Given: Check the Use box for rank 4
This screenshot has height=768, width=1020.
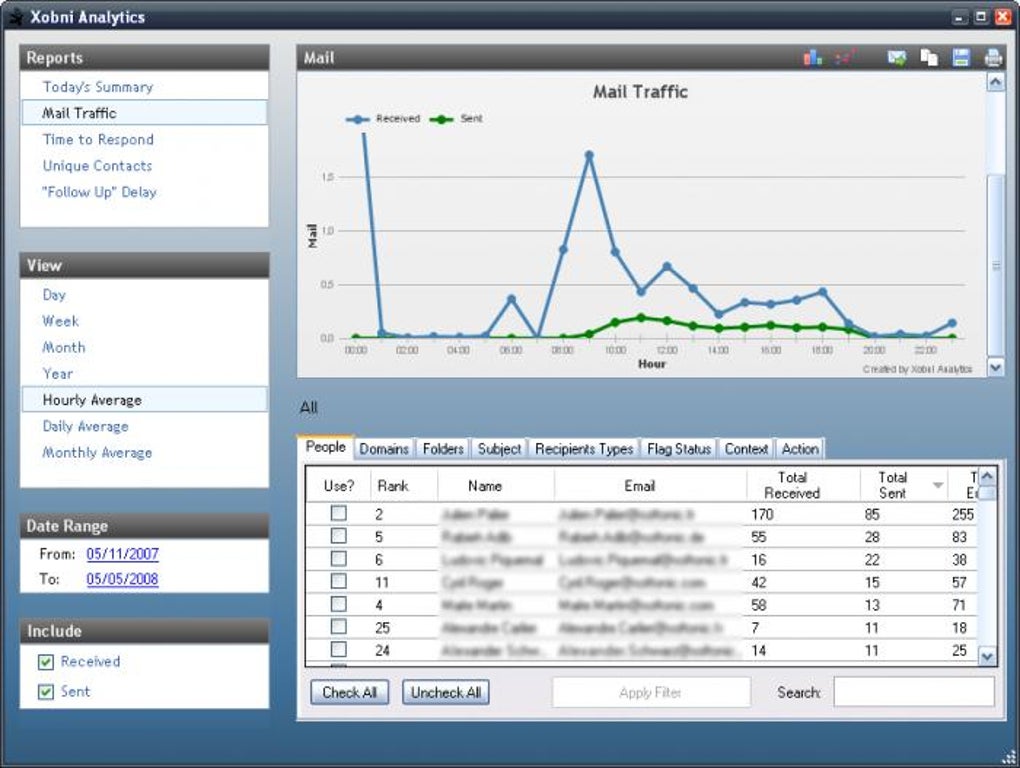Looking at the screenshot, I should (338, 603).
